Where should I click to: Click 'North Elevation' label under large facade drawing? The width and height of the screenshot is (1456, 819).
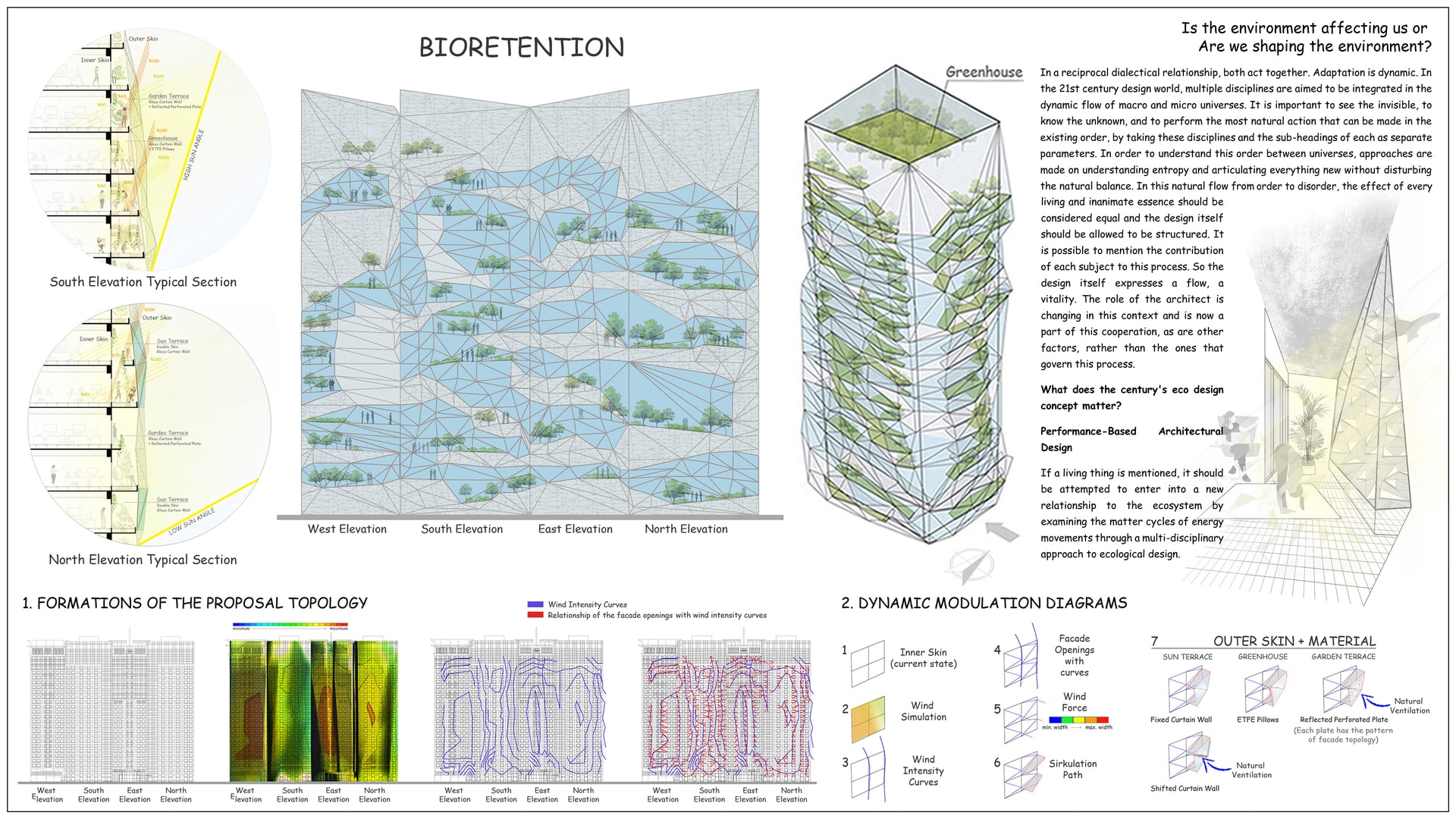pyautogui.click(x=686, y=529)
